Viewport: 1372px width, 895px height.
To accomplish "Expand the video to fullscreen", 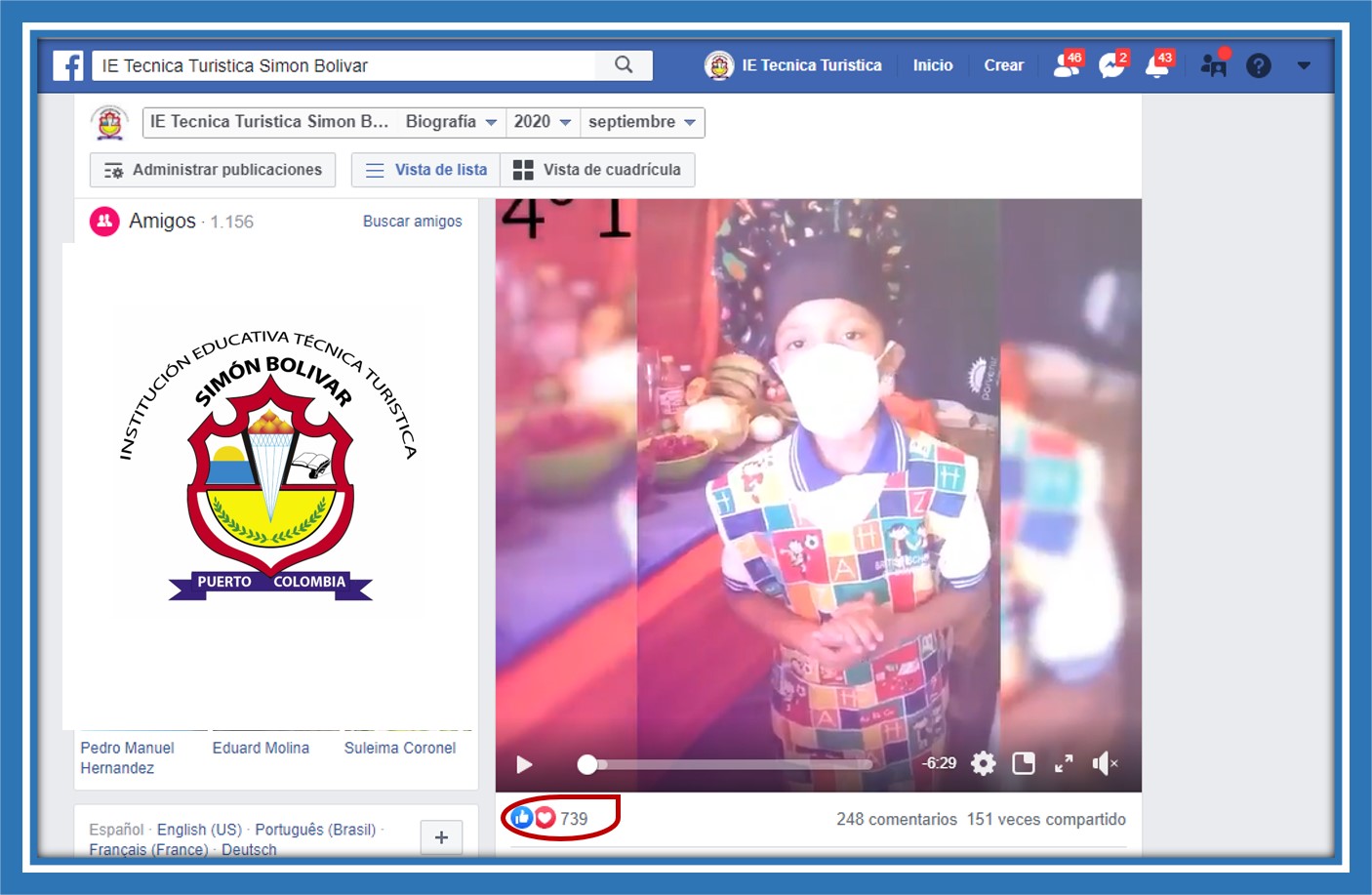I will pos(1064,763).
